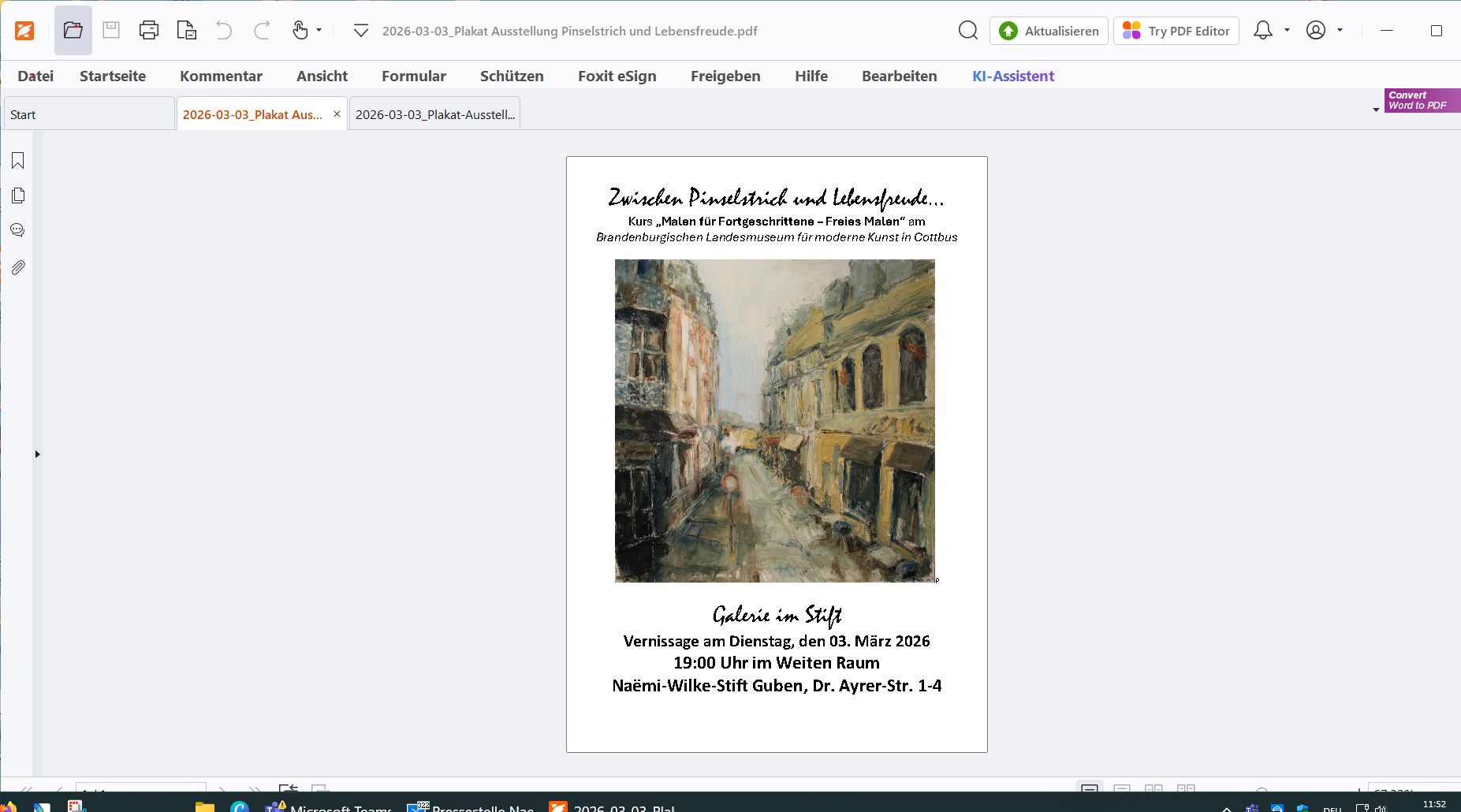Open the notifications bell

(x=1262, y=31)
